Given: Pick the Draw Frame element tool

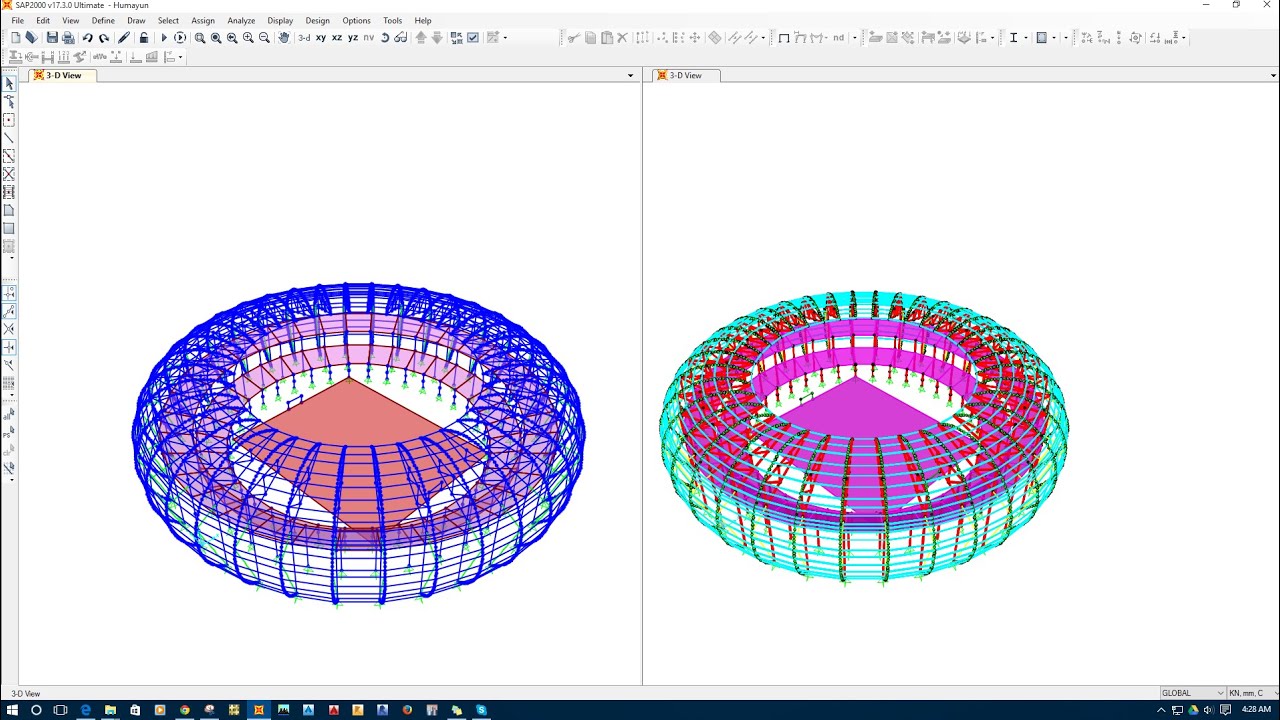Looking at the screenshot, I should 10,138.
